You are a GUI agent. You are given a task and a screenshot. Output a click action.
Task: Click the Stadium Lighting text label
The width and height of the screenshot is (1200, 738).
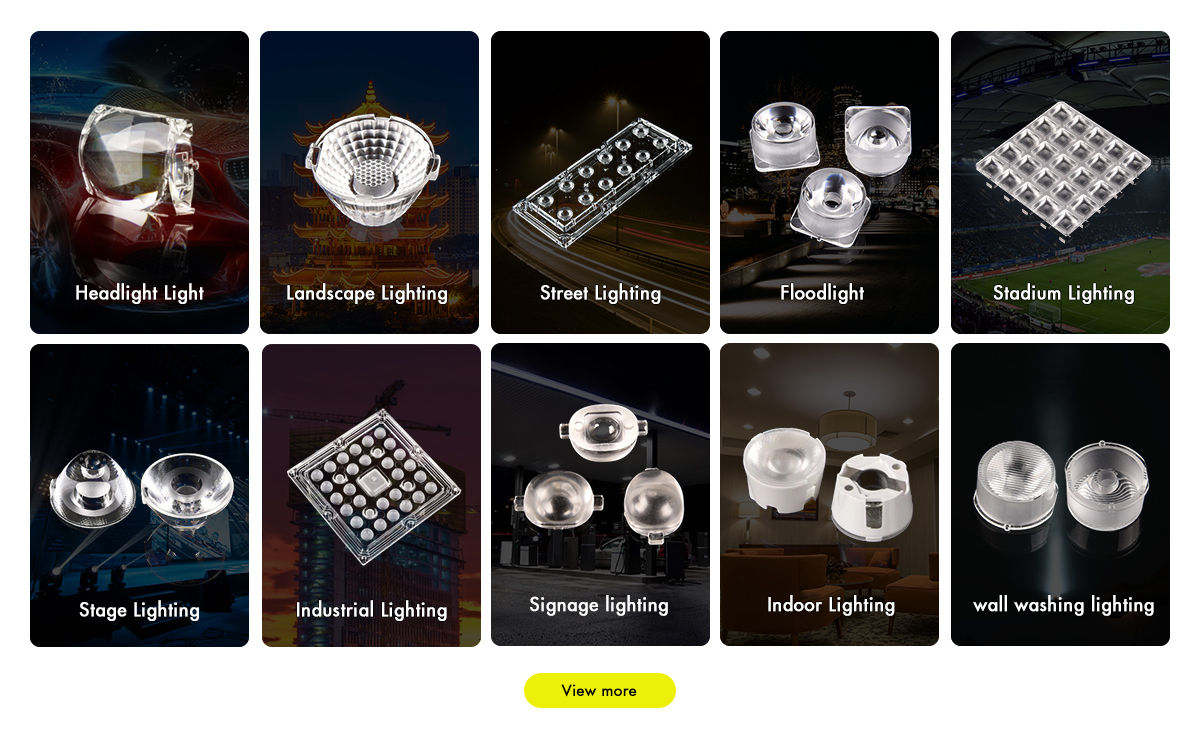click(x=1063, y=293)
